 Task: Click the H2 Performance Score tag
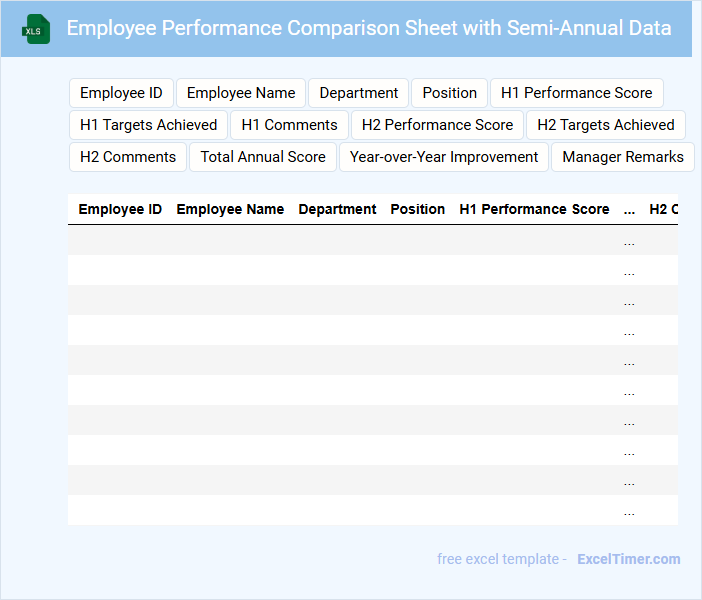[437, 125]
